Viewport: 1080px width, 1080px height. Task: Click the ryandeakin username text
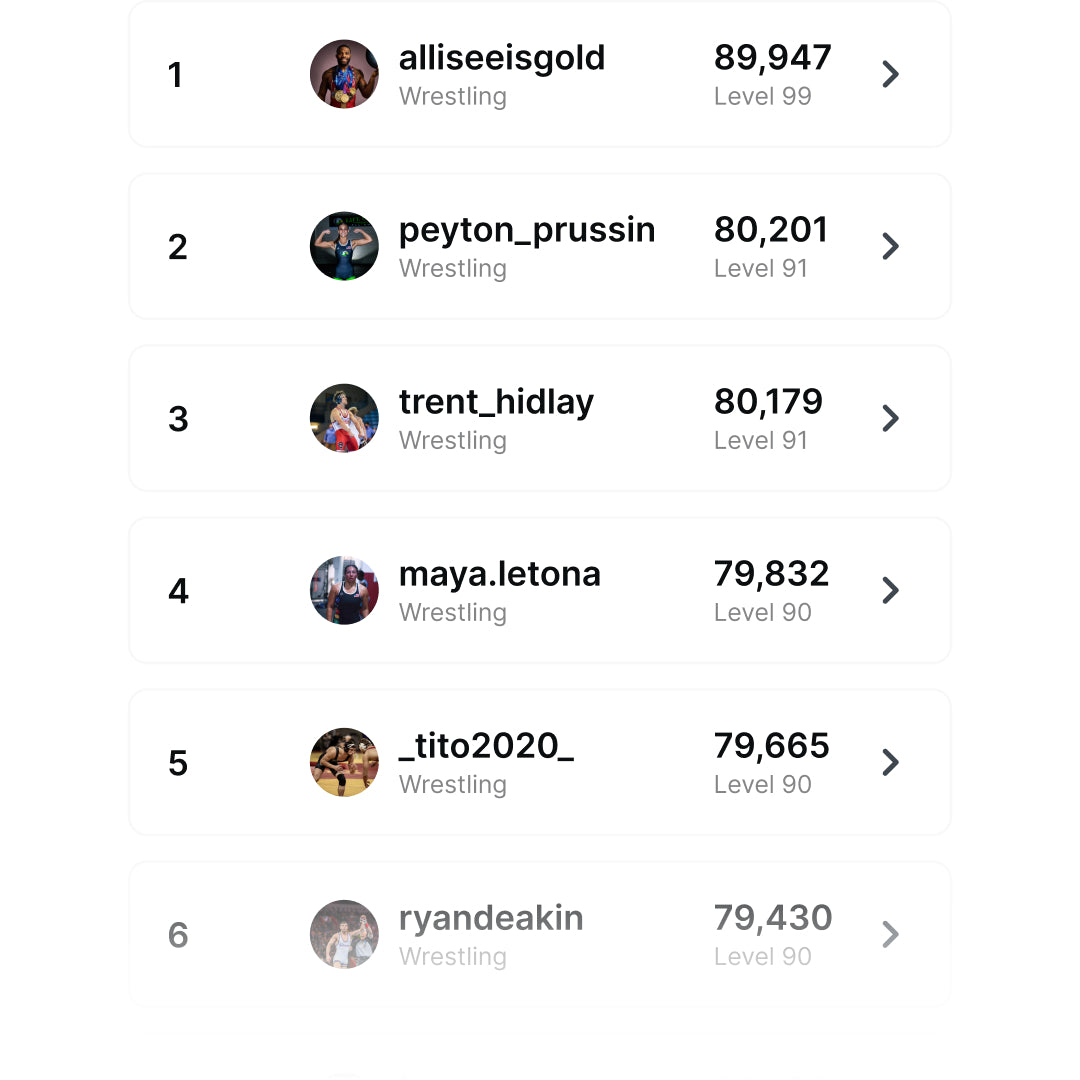point(491,918)
